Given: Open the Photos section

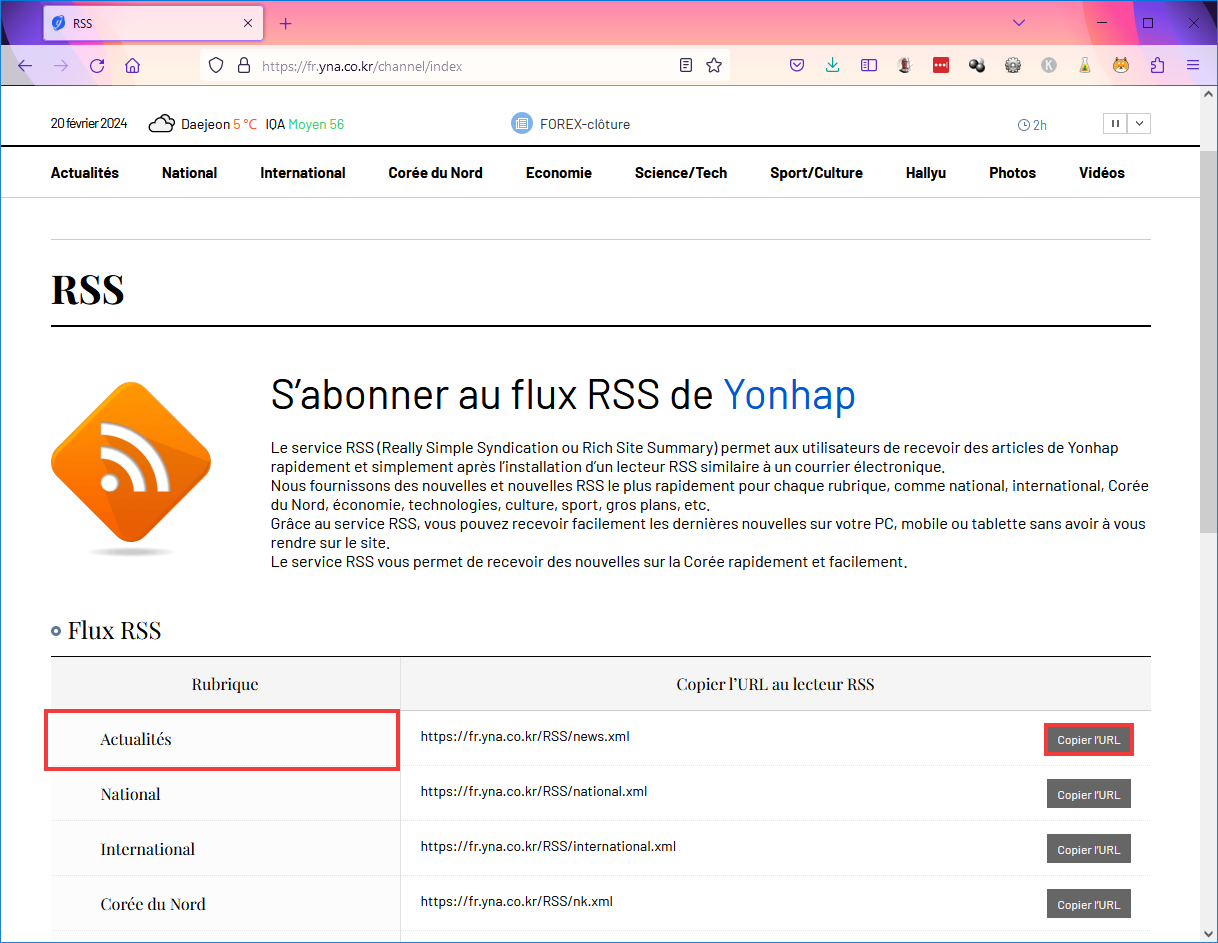Looking at the screenshot, I should click(1012, 173).
